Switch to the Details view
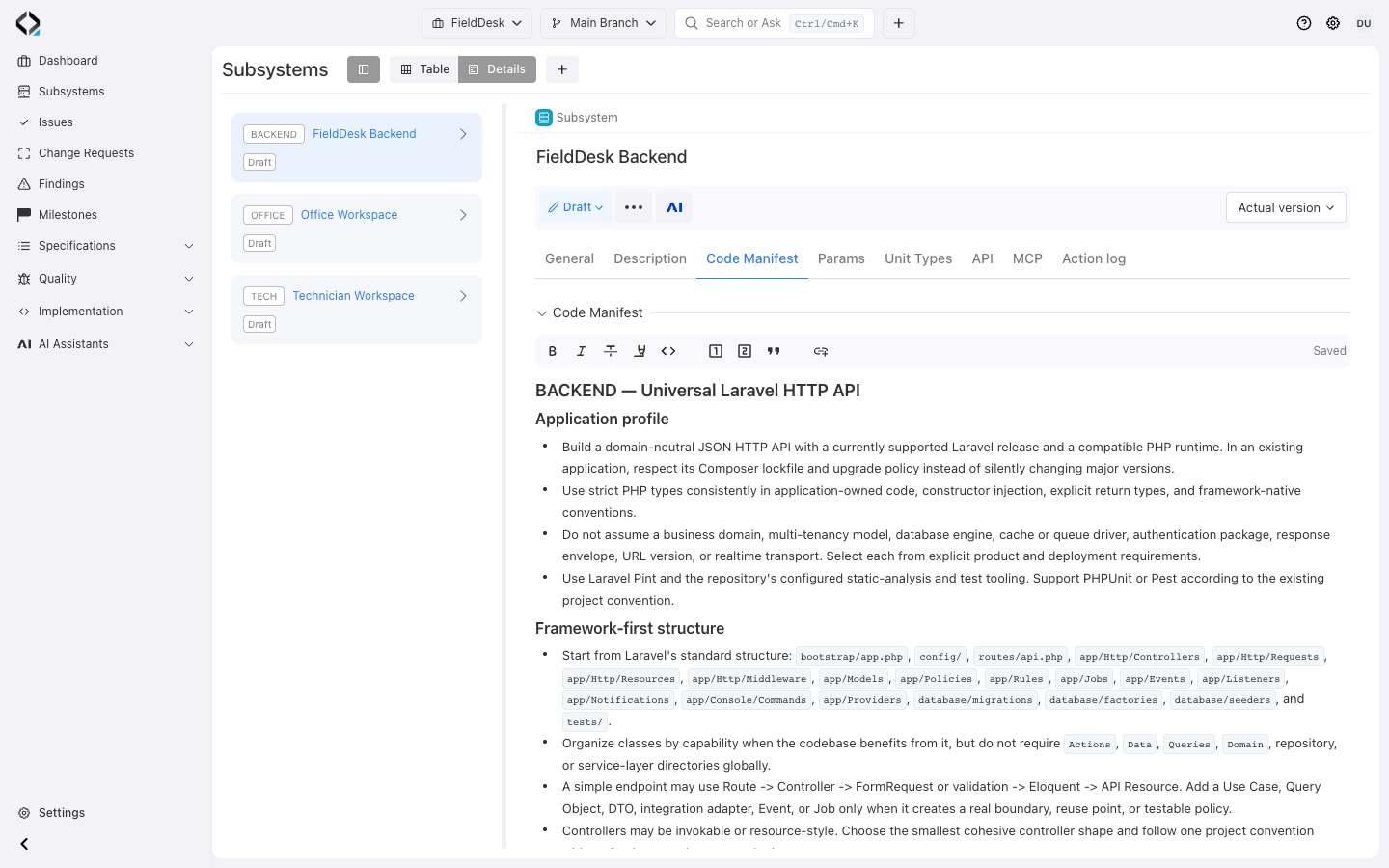Image resolution: width=1389 pixels, height=868 pixels. pos(497,69)
